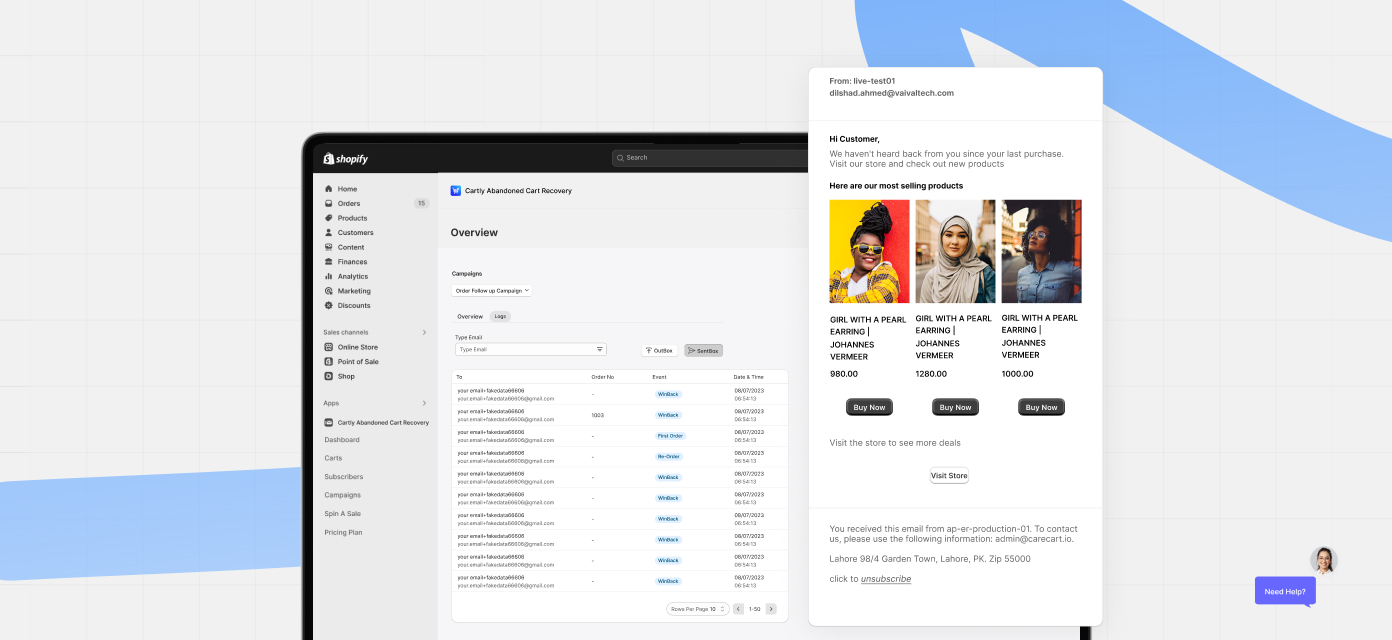Screen dimensions: 1392x640
Task: Toggle the SentBox filter button
Action: point(703,351)
